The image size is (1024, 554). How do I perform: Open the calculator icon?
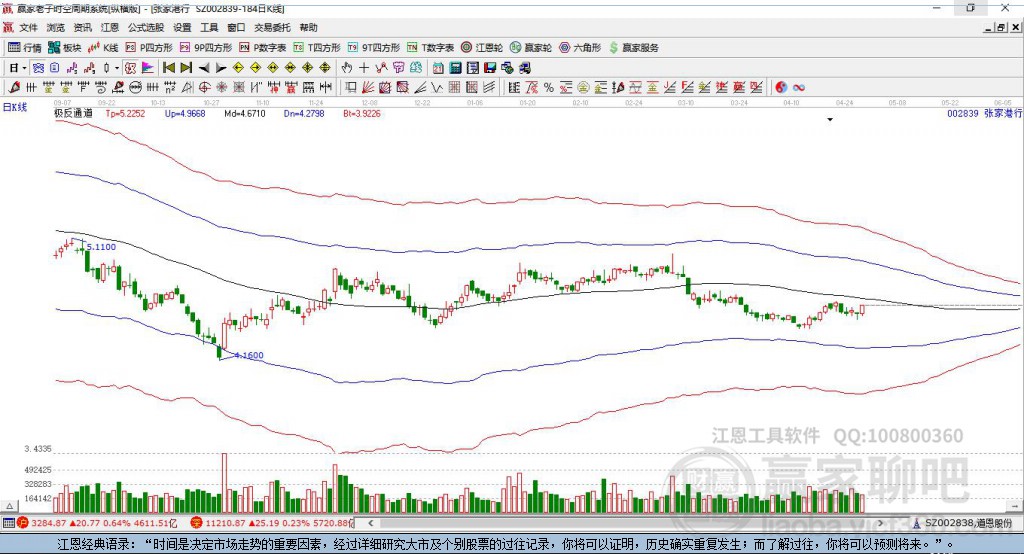[x=455, y=68]
